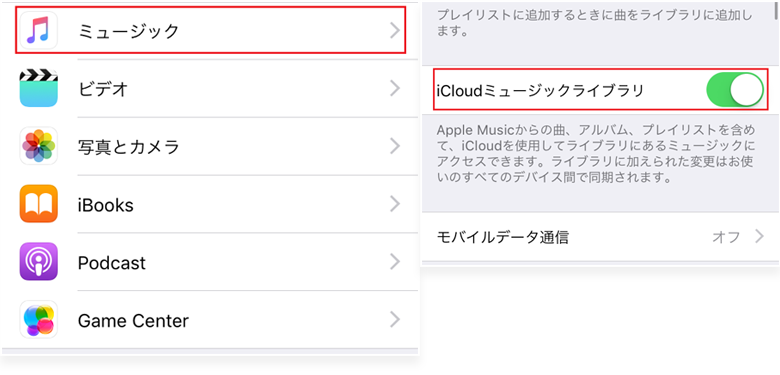780x375 pixels.
Task: Open the Podcast row chevron
Action: (395, 262)
